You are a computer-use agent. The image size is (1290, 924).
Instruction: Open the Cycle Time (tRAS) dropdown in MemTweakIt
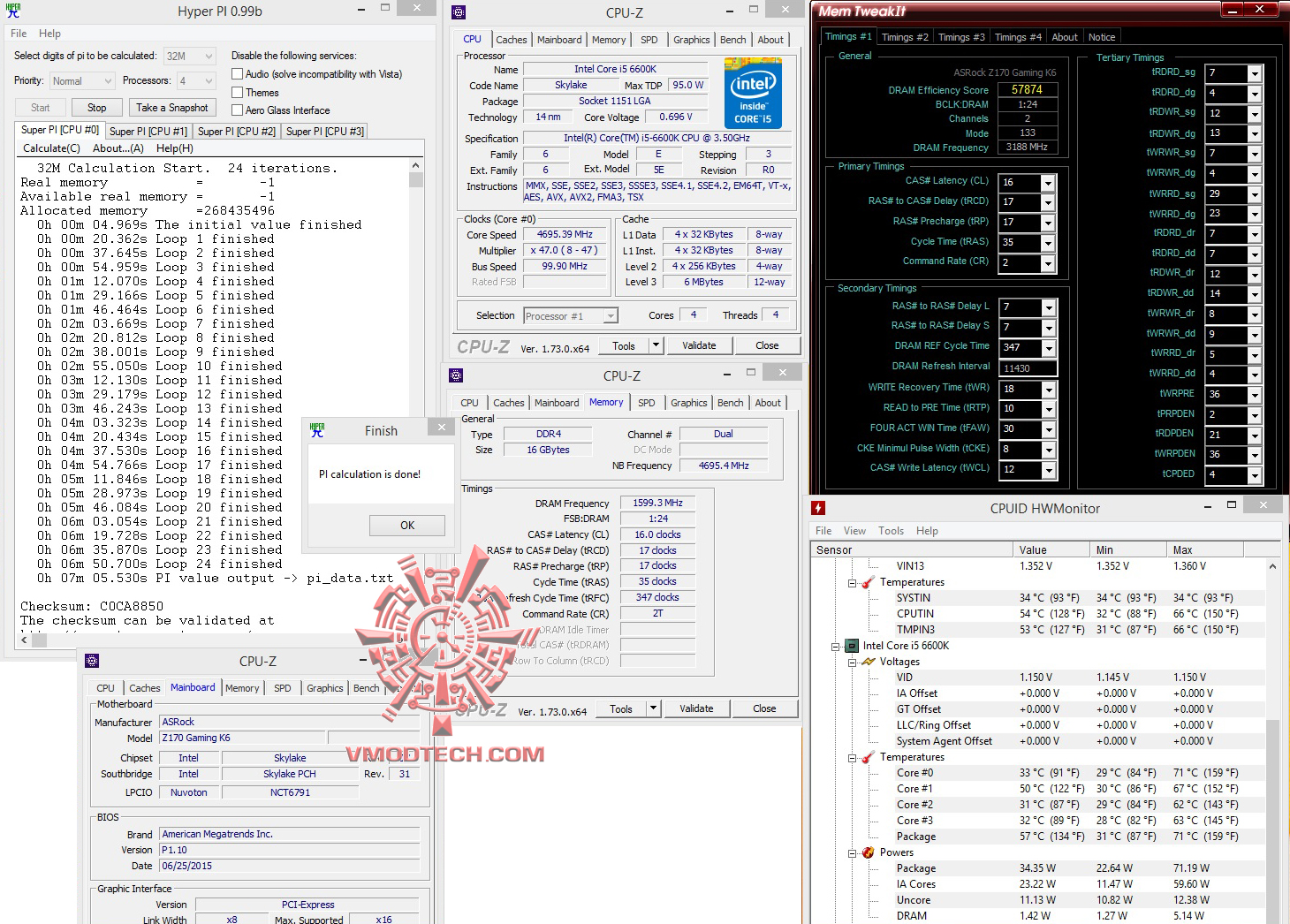[1048, 243]
